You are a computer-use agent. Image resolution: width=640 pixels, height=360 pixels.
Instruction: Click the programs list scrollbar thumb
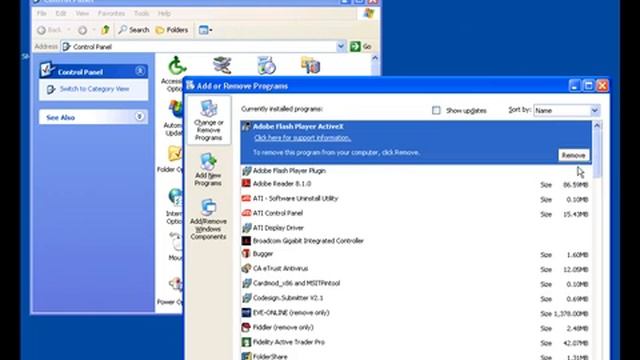597,154
